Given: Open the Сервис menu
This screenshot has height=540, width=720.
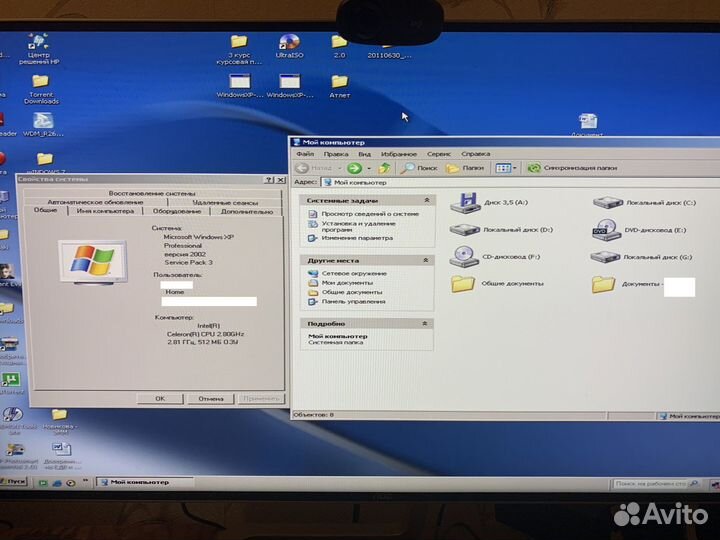Looking at the screenshot, I should click(x=439, y=154).
